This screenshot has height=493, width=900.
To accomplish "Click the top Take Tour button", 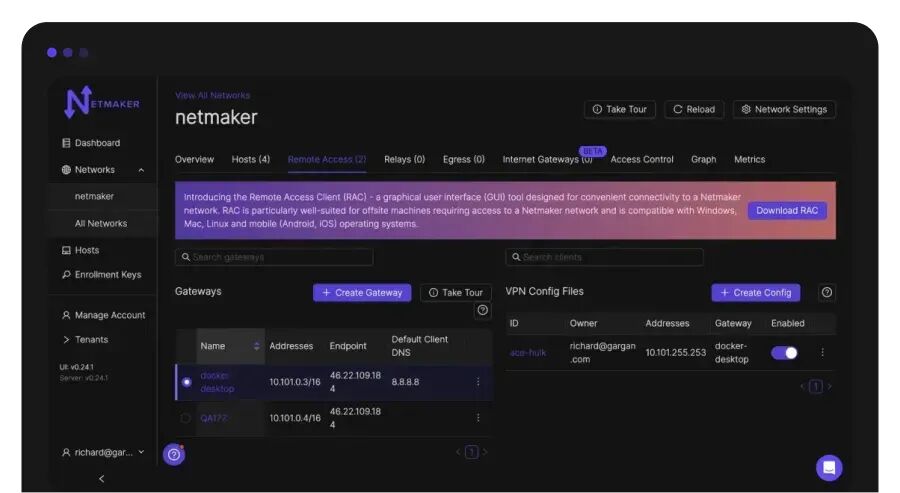I will [x=619, y=109].
